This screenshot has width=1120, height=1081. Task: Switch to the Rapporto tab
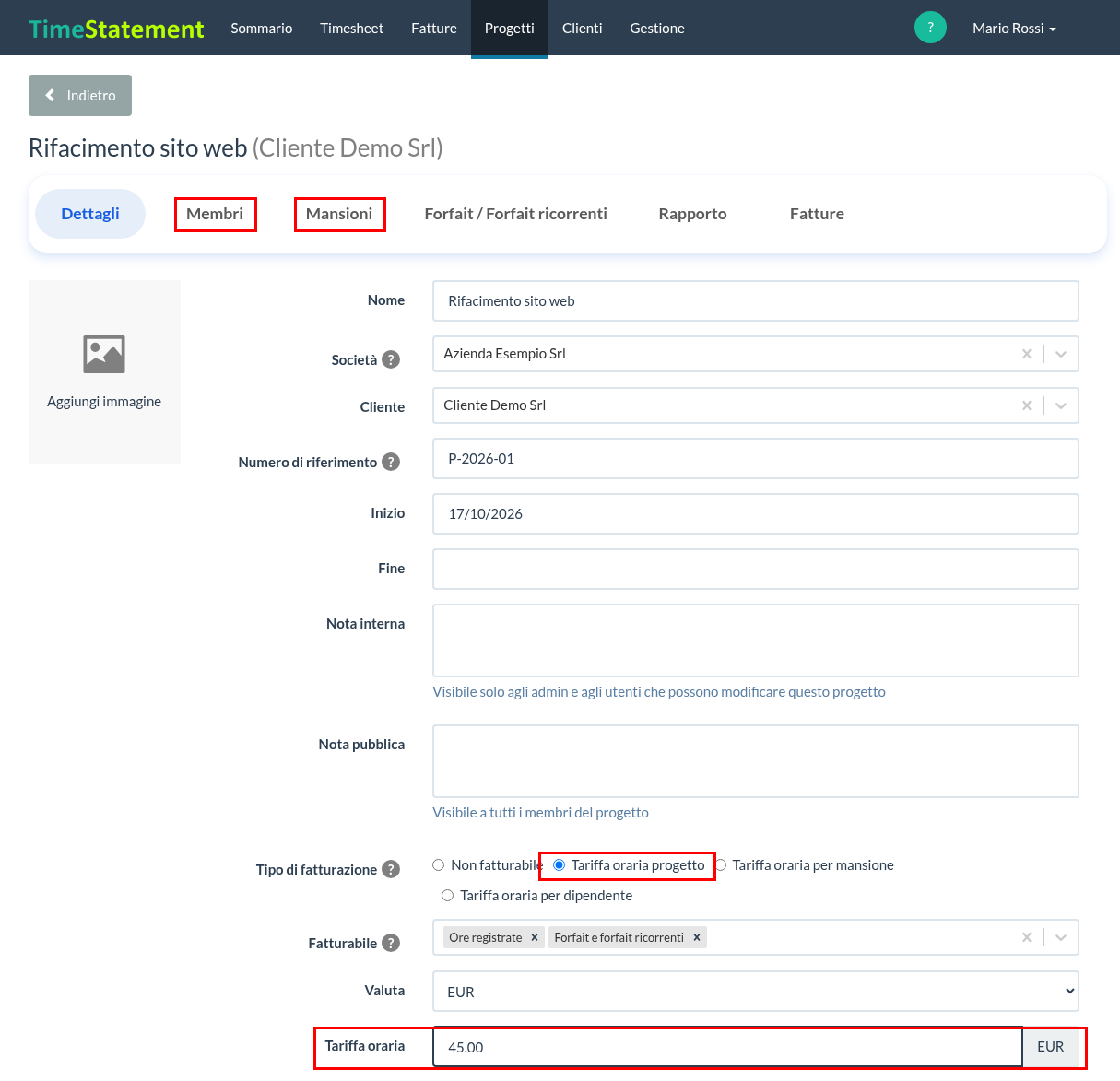tap(693, 214)
